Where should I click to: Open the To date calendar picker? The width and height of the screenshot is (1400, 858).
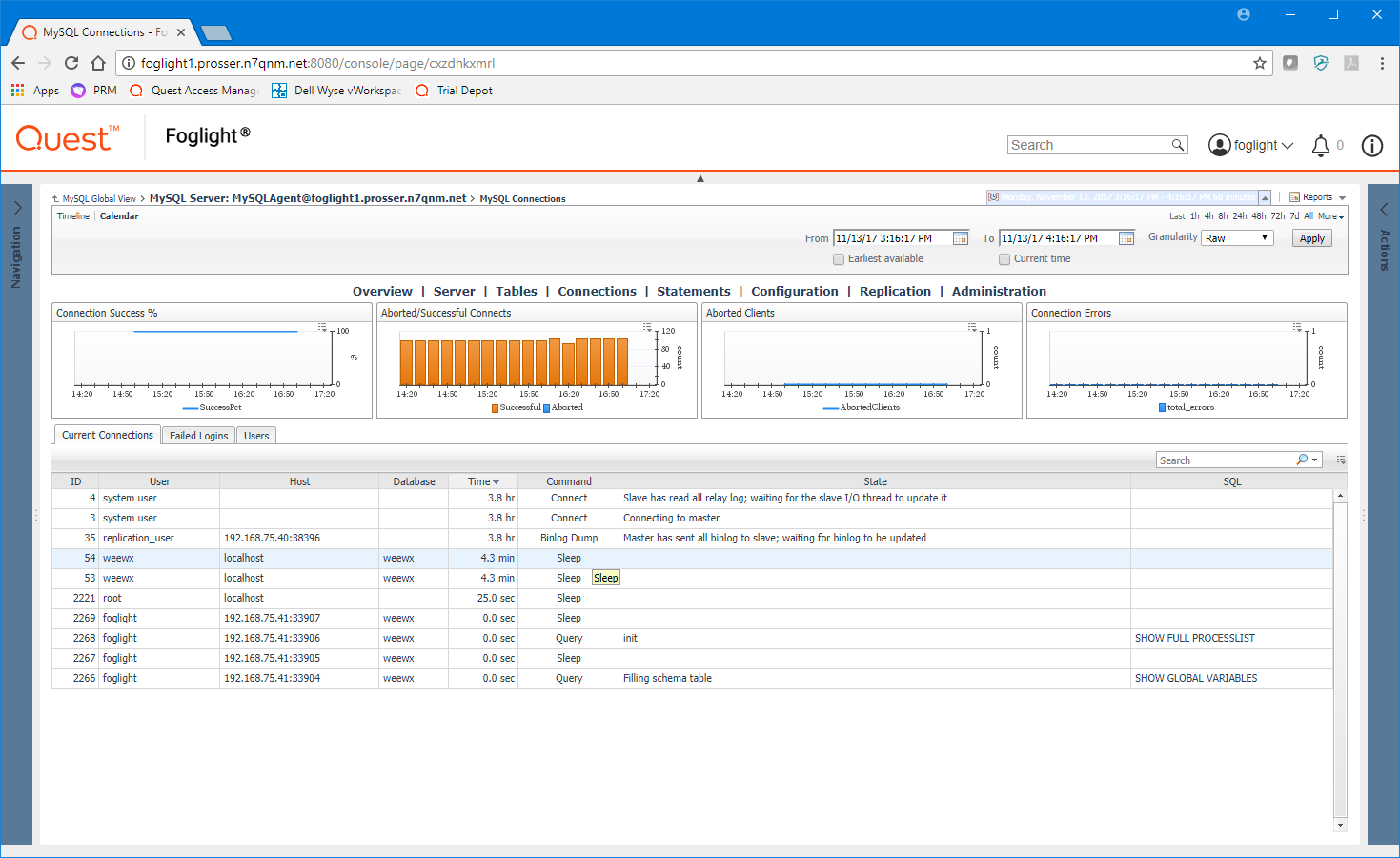click(x=1126, y=238)
